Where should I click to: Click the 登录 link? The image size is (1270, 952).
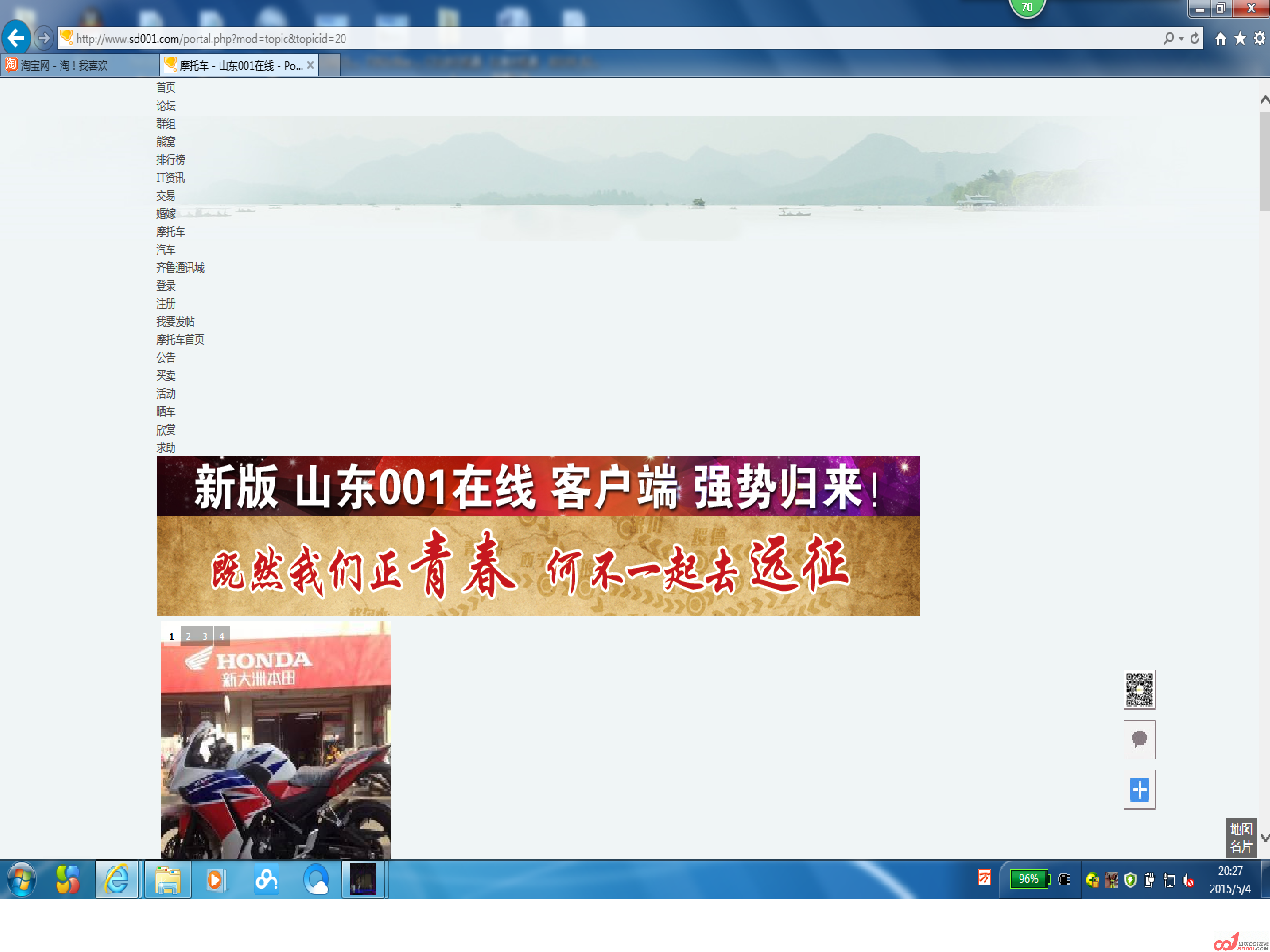pos(166,286)
